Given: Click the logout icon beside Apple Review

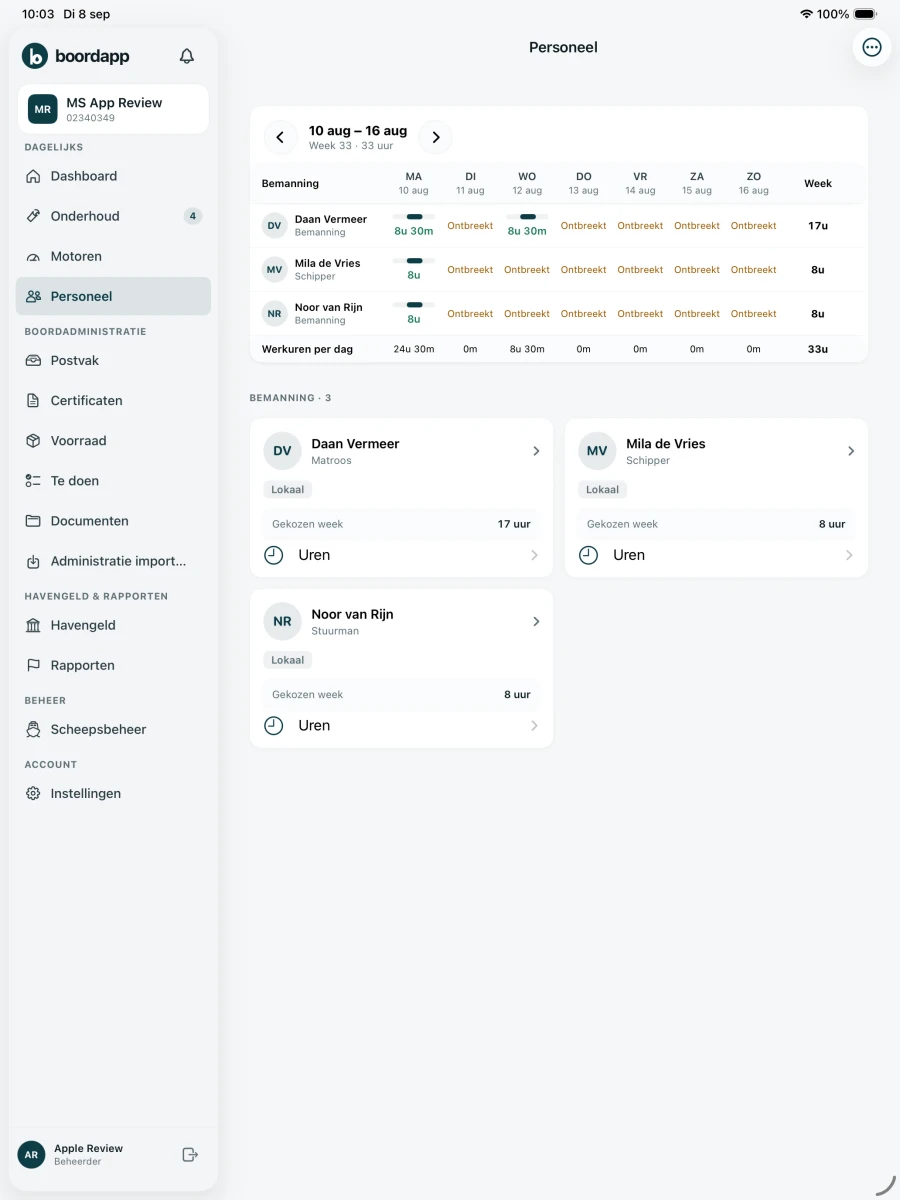Looking at the screenshot, I should [x=190, y=1155].
